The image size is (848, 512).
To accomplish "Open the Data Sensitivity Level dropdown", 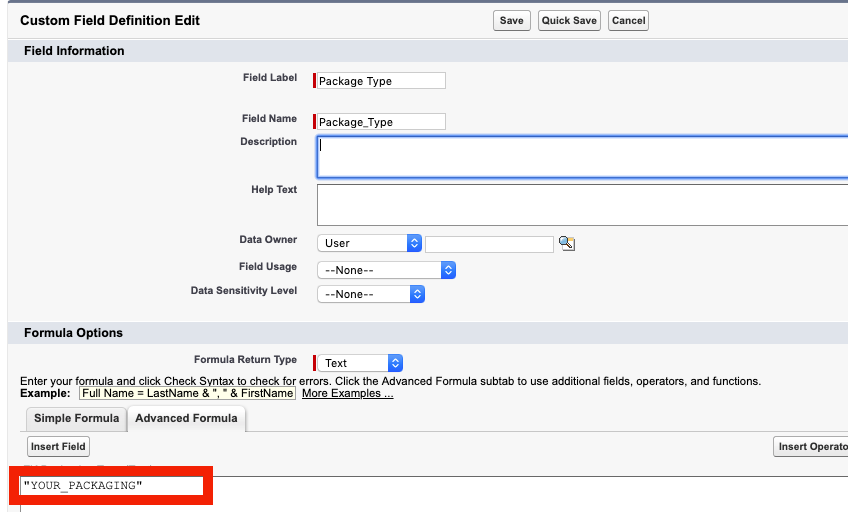I will pos(371,294).
